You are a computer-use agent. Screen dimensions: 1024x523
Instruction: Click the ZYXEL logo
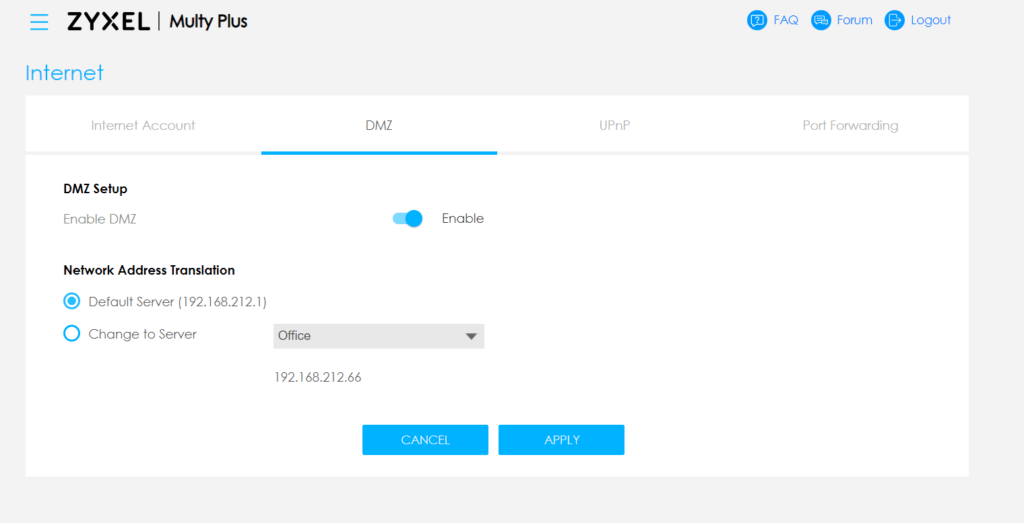click(108, 21)
